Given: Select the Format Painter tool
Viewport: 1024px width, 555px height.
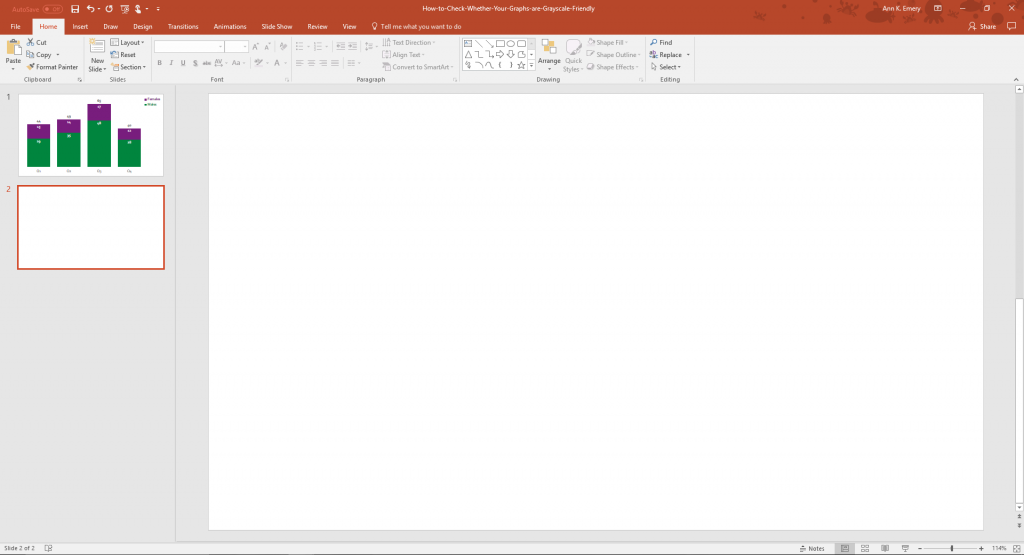Looking at the screenshot, I should pyautogui.click(x=52, y=67).
